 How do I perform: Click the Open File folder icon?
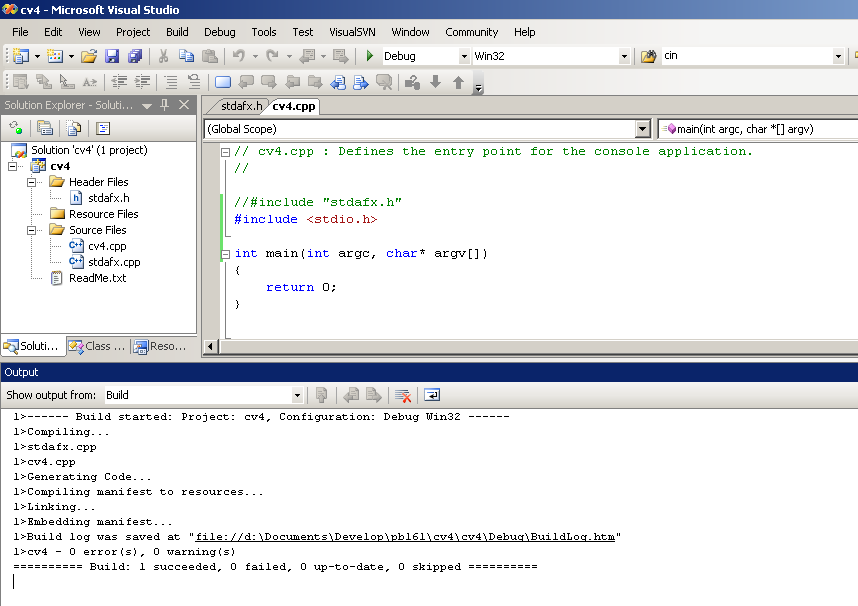tap(89, 56)
